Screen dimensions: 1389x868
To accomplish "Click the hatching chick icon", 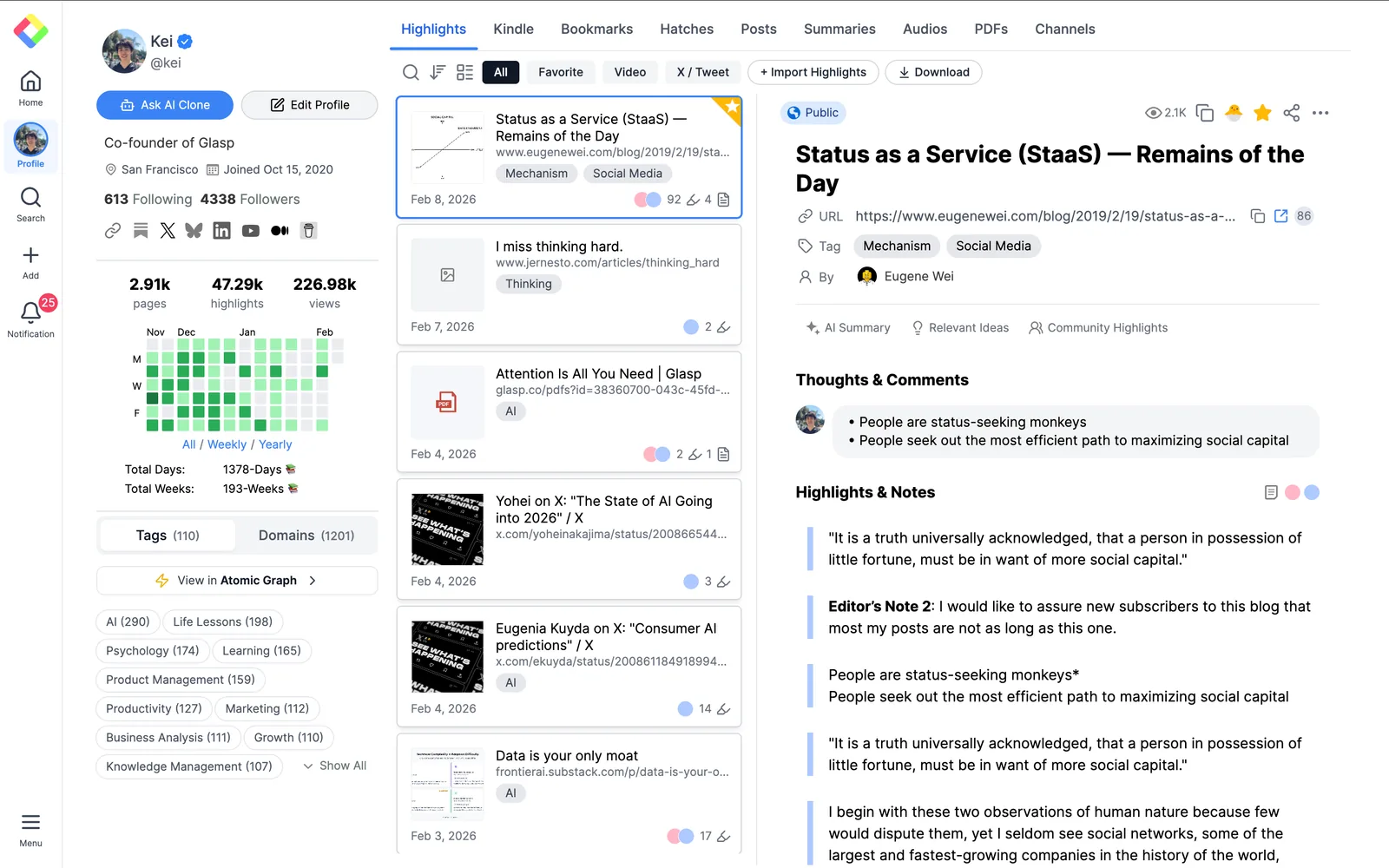I will pos(1234,113).
